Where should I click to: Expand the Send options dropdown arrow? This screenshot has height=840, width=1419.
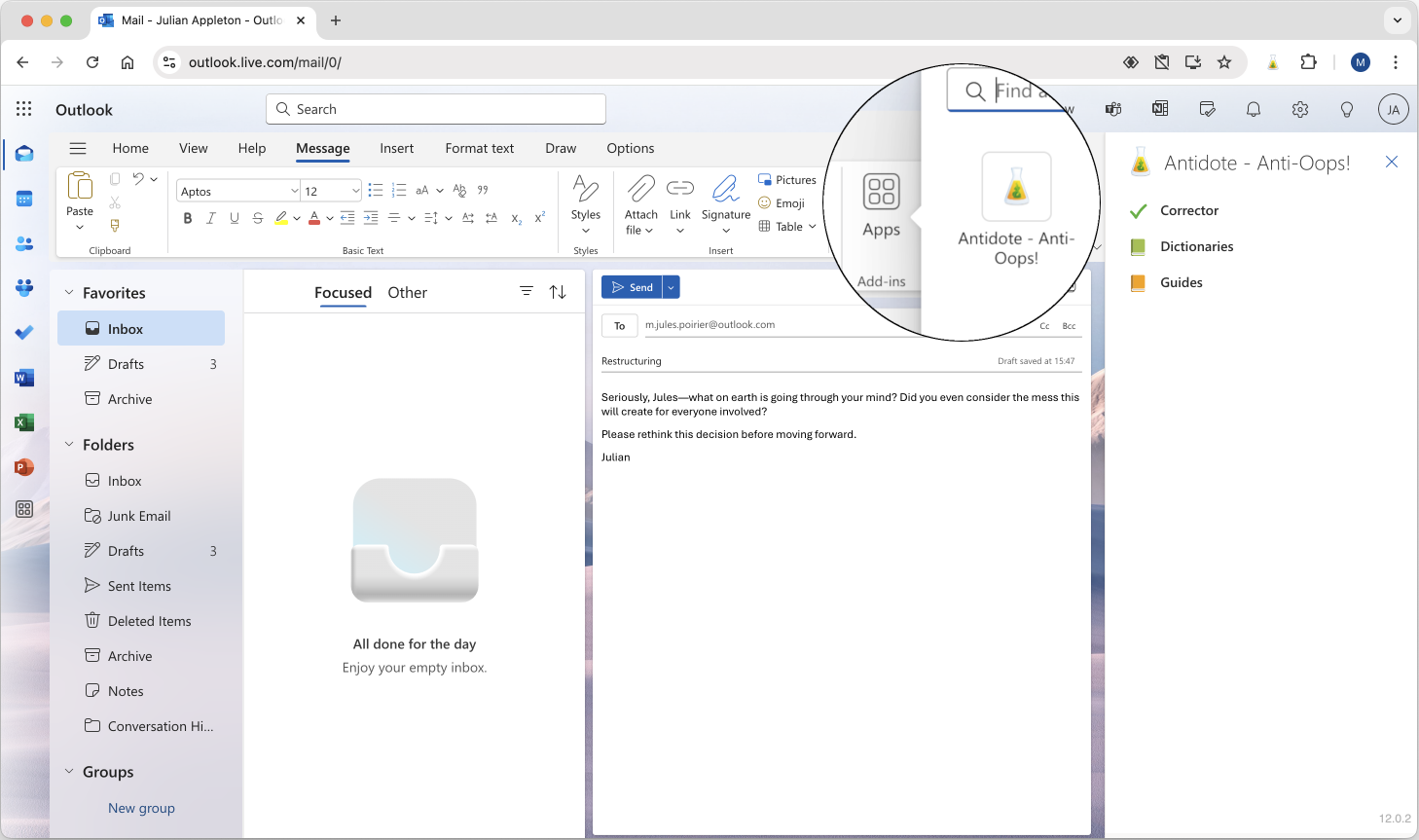671,287
